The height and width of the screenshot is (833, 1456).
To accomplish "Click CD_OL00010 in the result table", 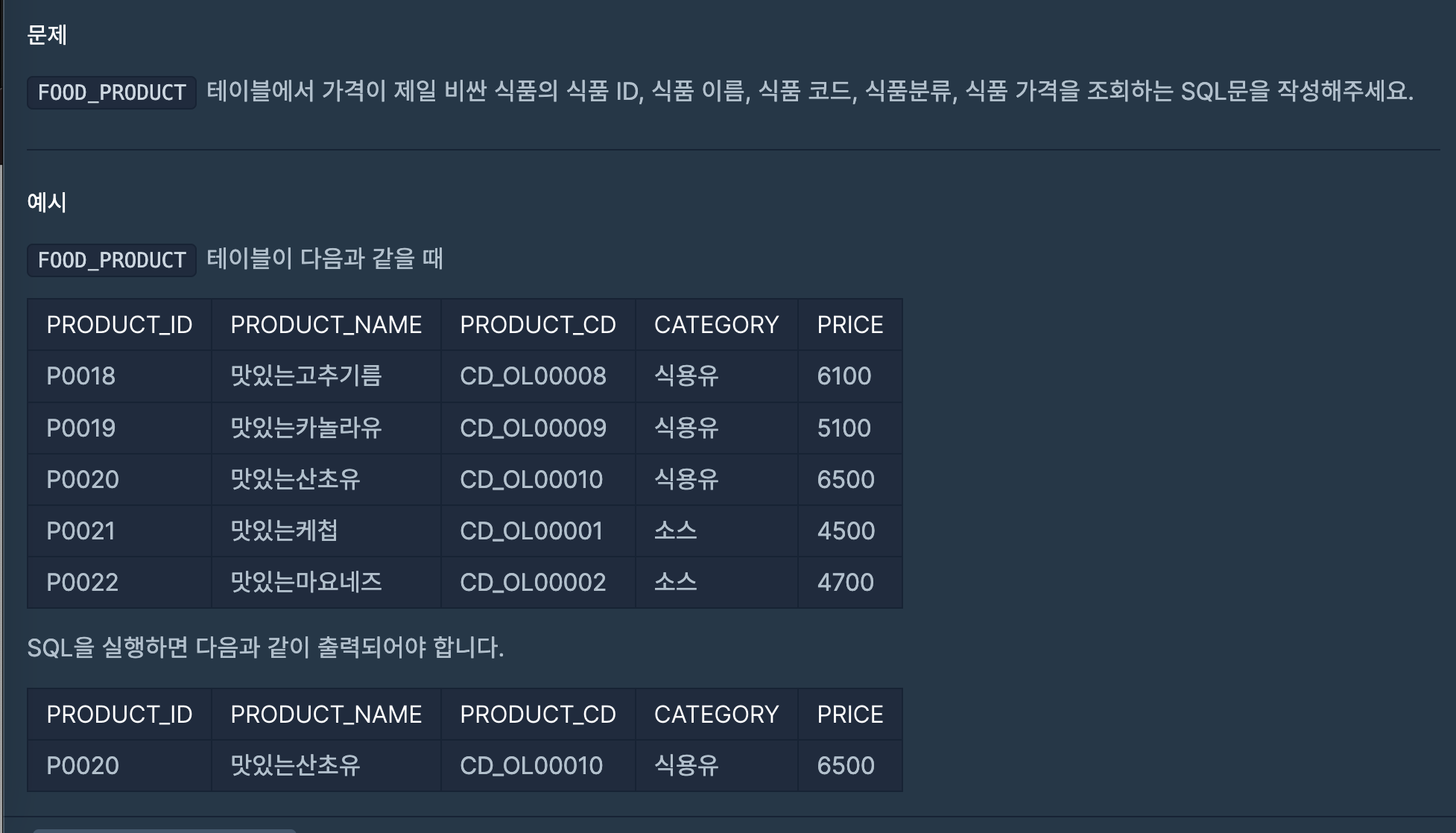I will coord(531,766).
